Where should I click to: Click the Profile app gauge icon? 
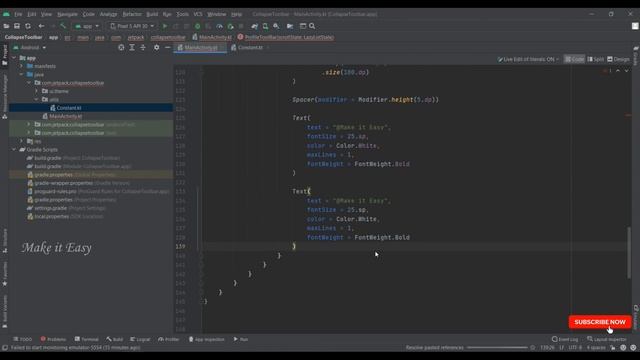219,26
